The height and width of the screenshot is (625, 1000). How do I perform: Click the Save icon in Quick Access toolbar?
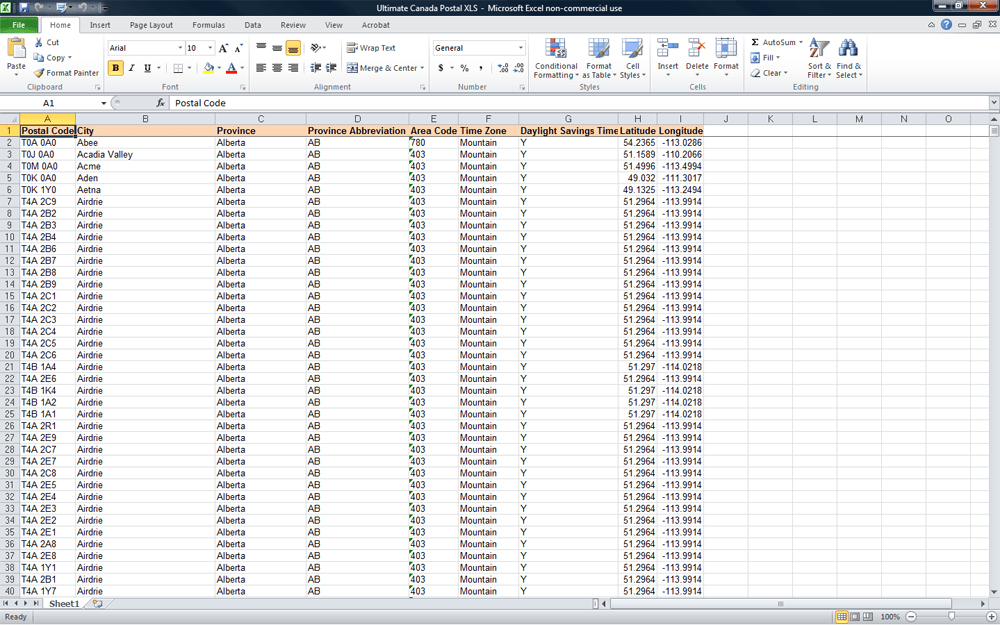click(24, 8)
